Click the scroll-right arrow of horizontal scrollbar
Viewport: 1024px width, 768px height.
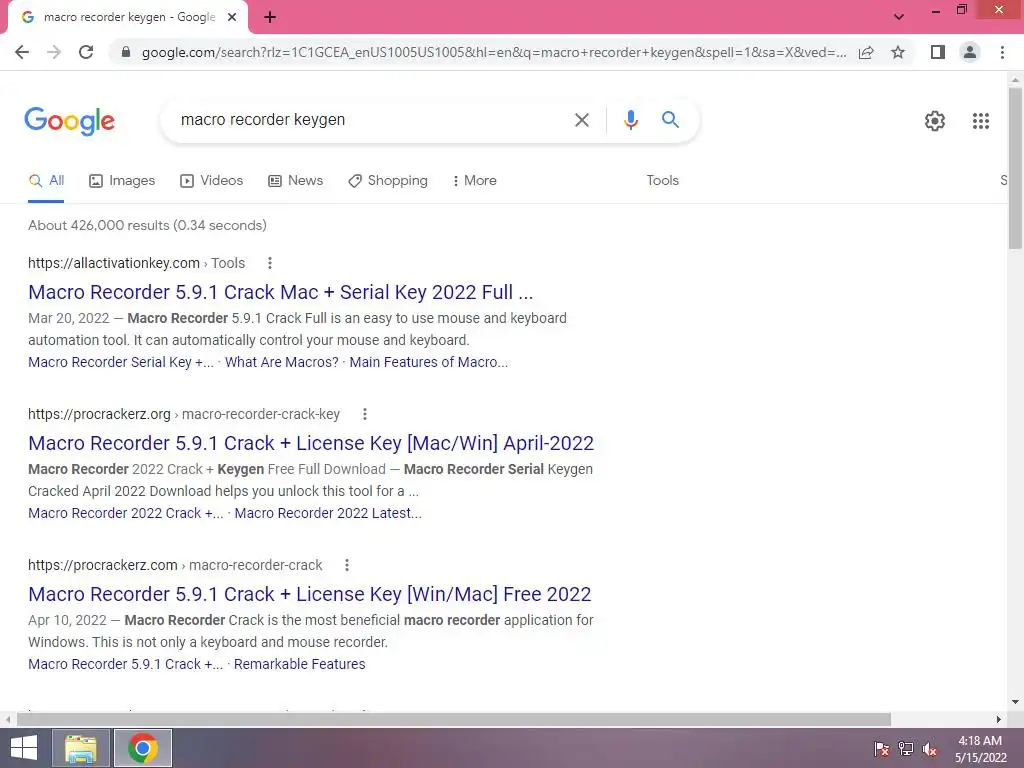click(999, 719)
